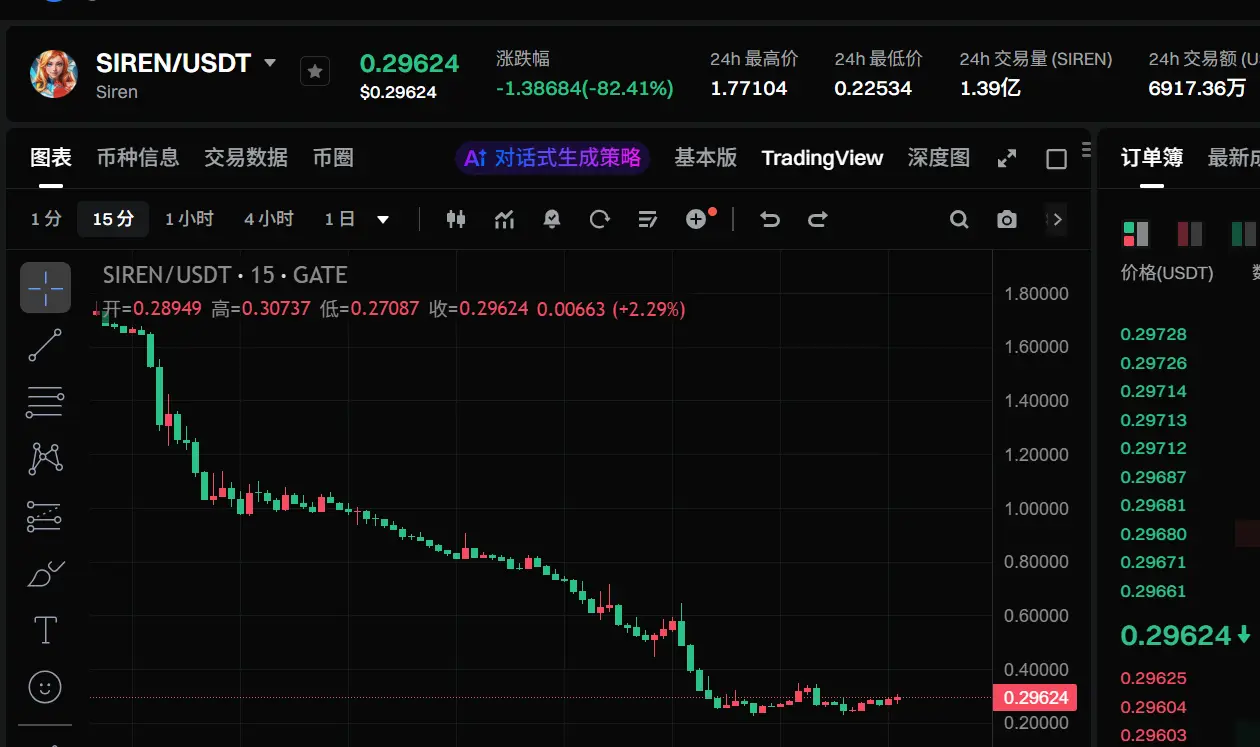Open the 币种信息 tab
This screenshot has height=747, width=1260.
138,158
